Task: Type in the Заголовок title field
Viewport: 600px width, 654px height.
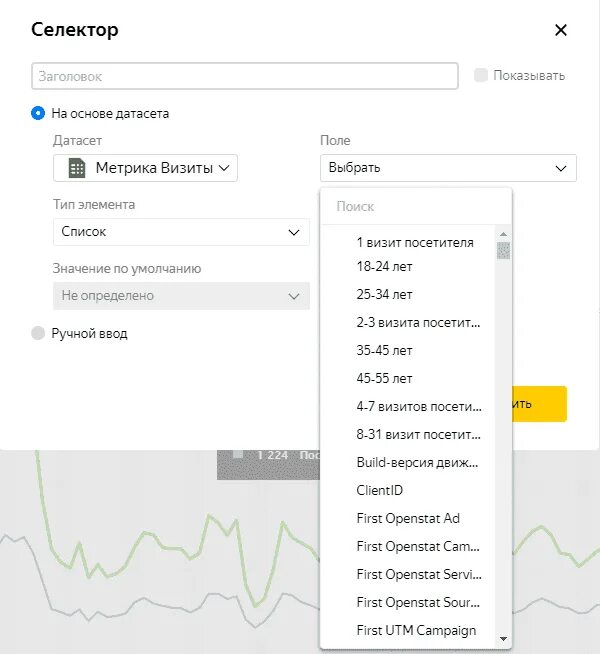Action: (245, 75)
